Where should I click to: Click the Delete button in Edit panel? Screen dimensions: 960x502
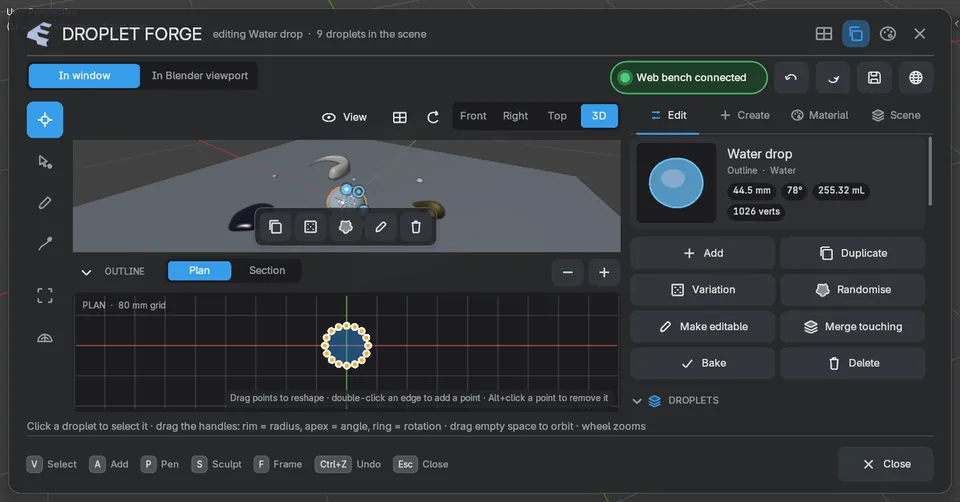click(x=853, y=364)
